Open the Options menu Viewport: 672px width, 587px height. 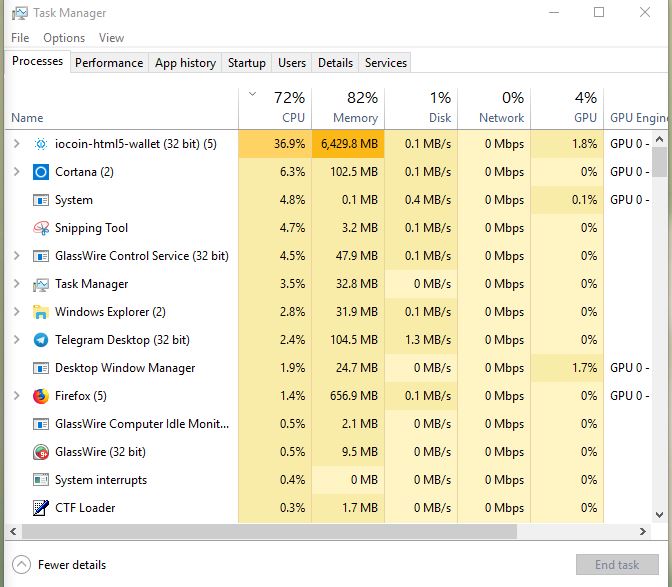click(64, 38)
